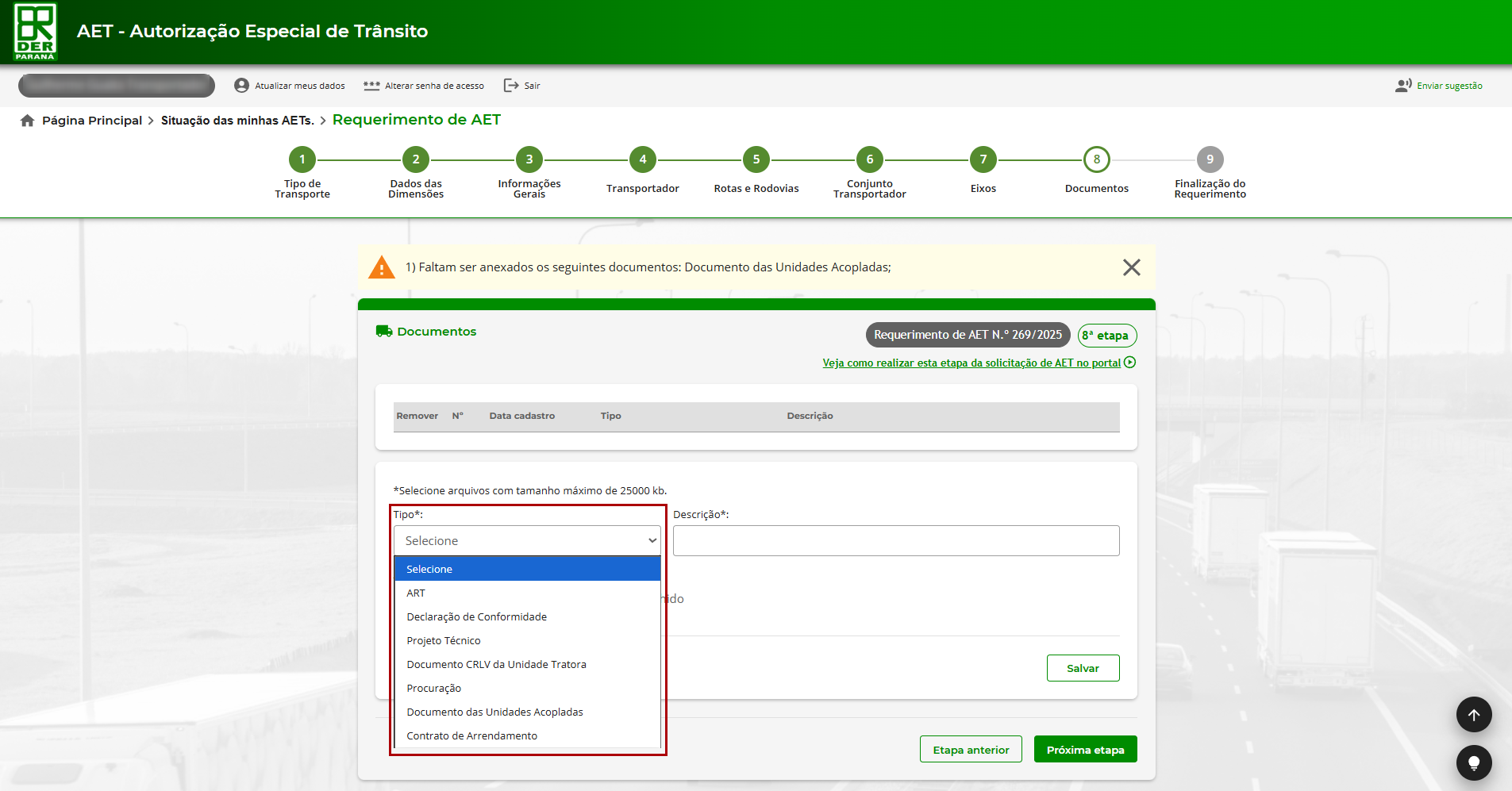The width and height of the screenshot is (1512, 791).
Task: Choose Documento das Unidades Acopladas option
Action: pos(527,712)
